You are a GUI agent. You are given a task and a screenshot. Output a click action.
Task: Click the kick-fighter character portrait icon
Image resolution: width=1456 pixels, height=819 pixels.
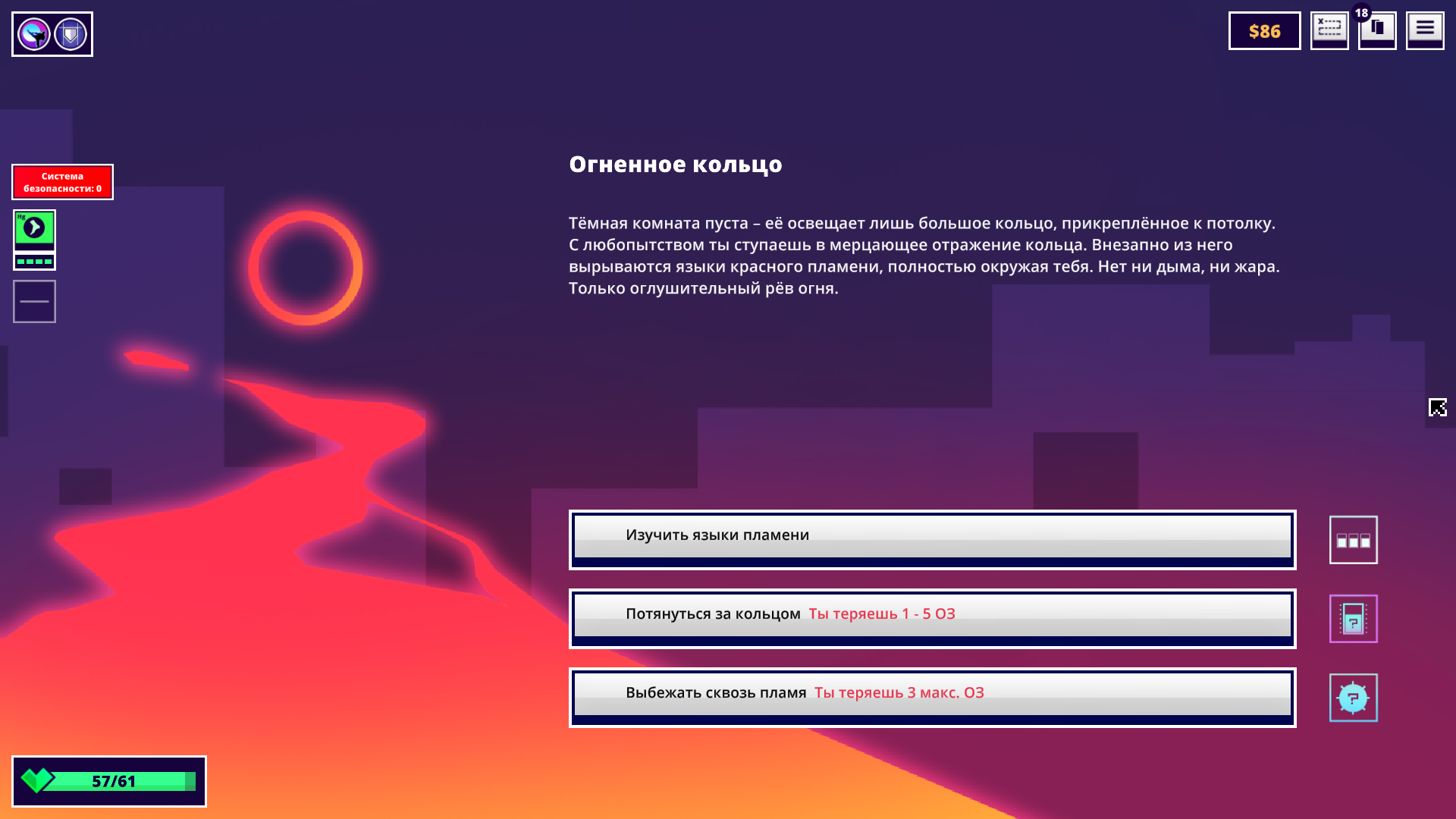coord(34,34)
